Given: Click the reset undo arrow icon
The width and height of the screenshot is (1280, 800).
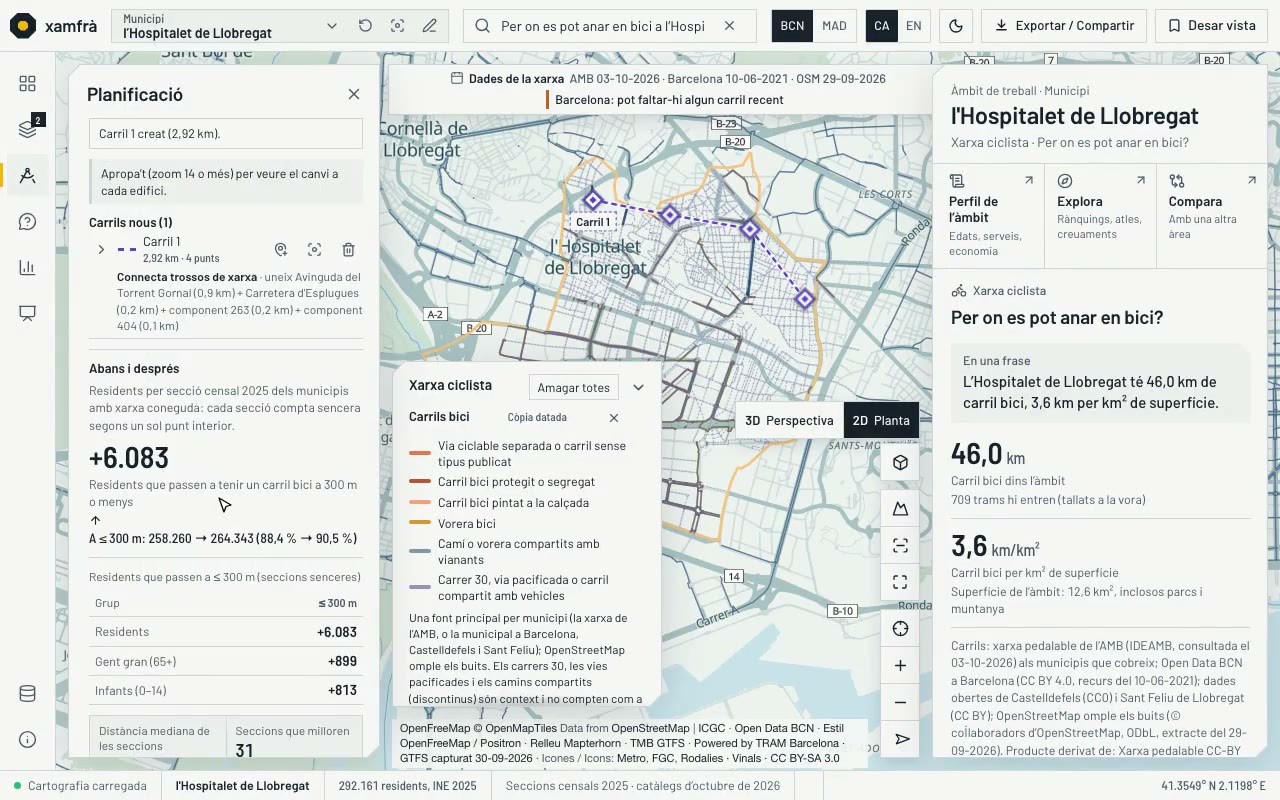Looking at the screenshot, I should point(365,26).
